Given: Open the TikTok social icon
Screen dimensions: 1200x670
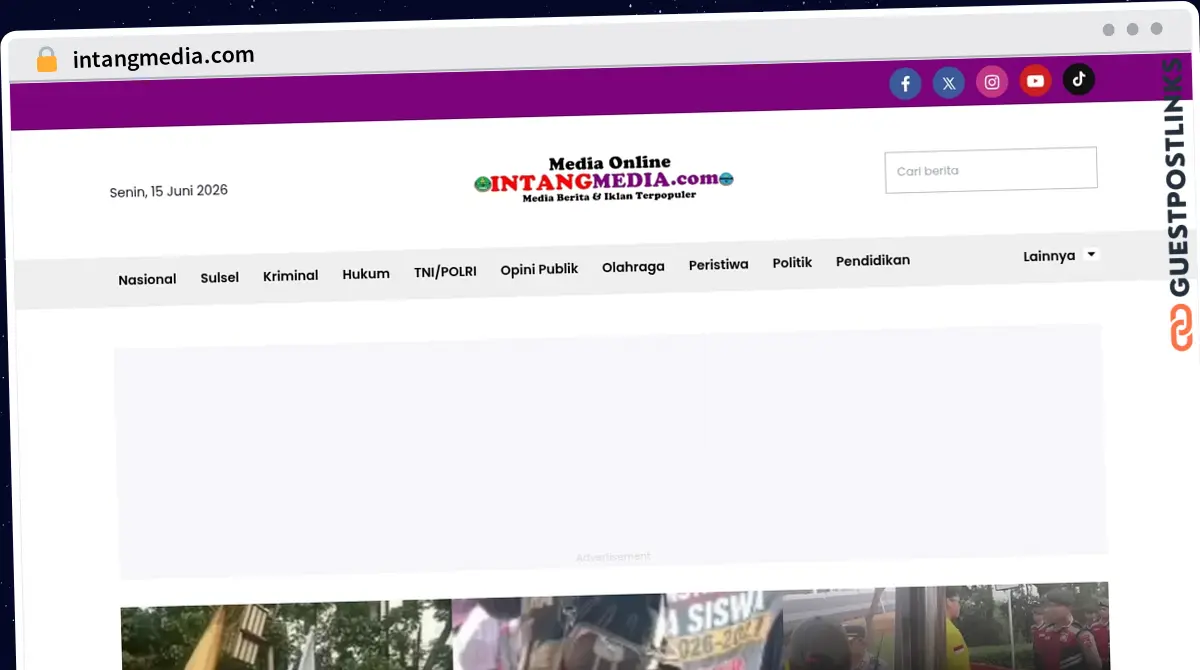Looking at the screenshot, I should click(x=1079, y=80).
